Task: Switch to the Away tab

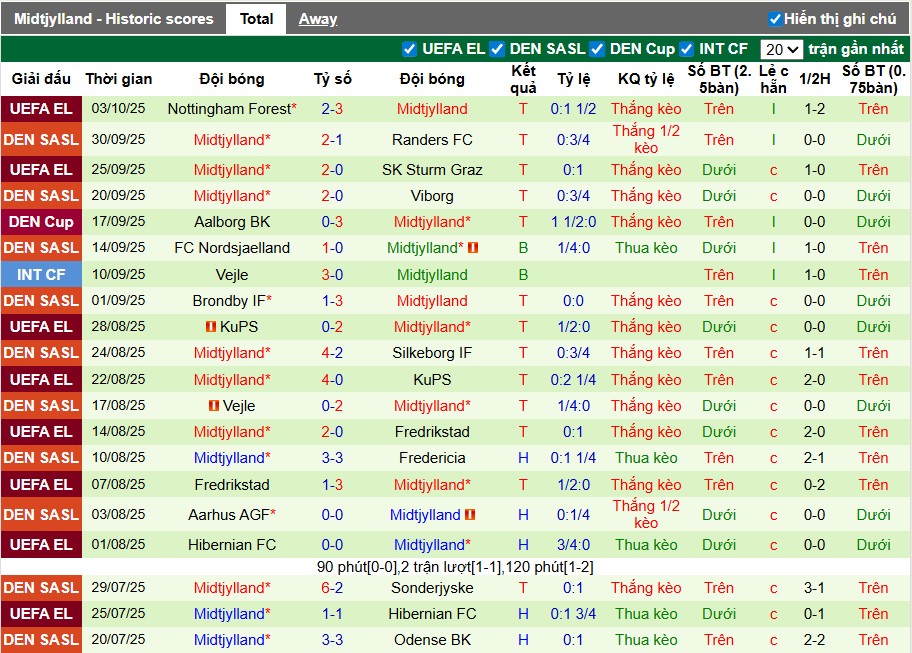Action: pyautogui.click(x=319, y=18)
